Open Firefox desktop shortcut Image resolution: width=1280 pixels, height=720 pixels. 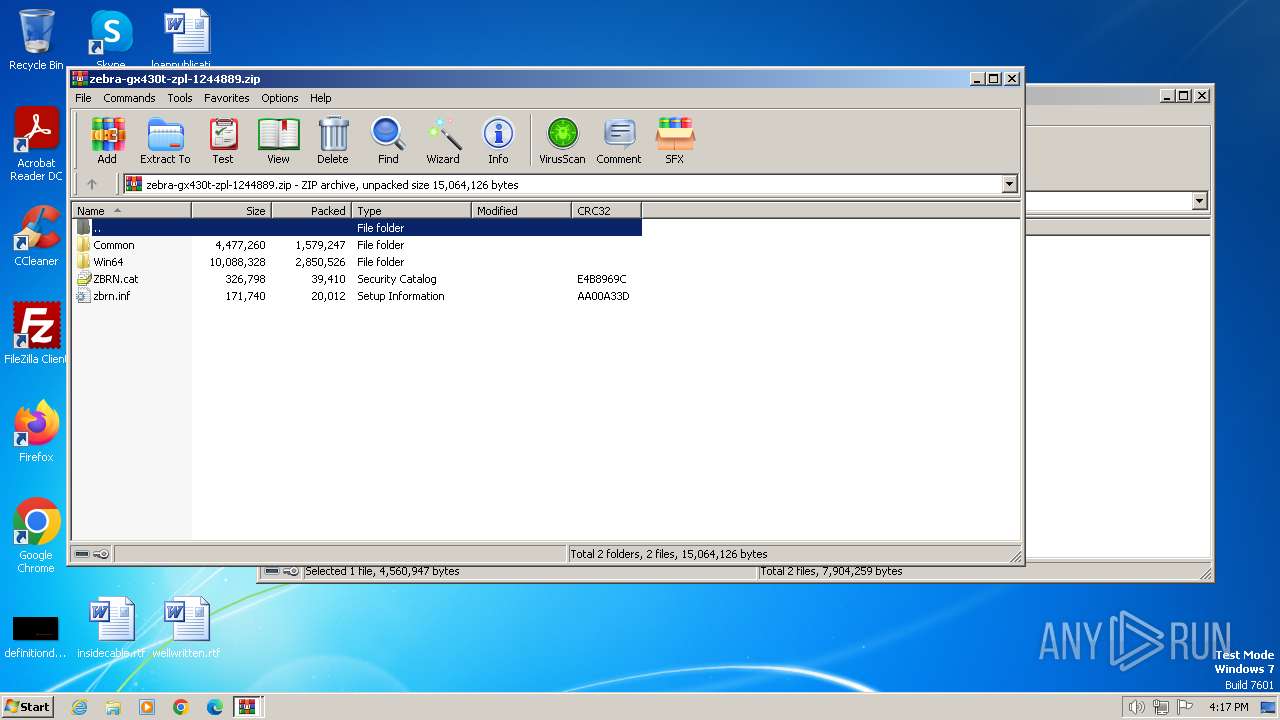point(36,432)
